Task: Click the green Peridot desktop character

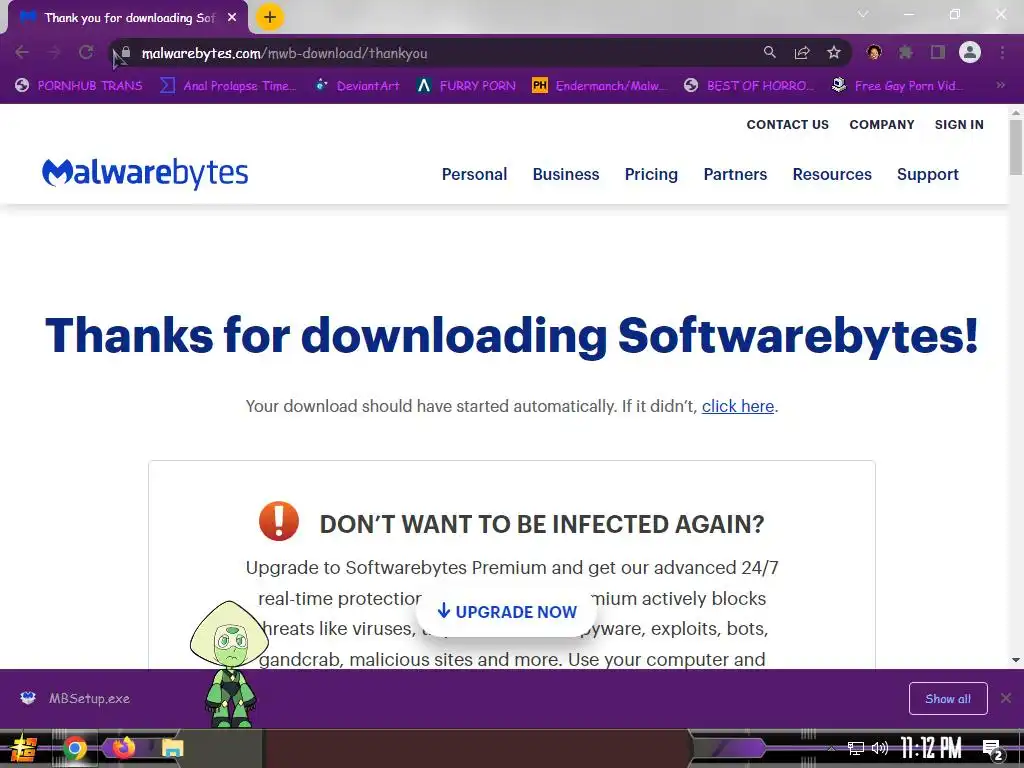Action: 229,664
